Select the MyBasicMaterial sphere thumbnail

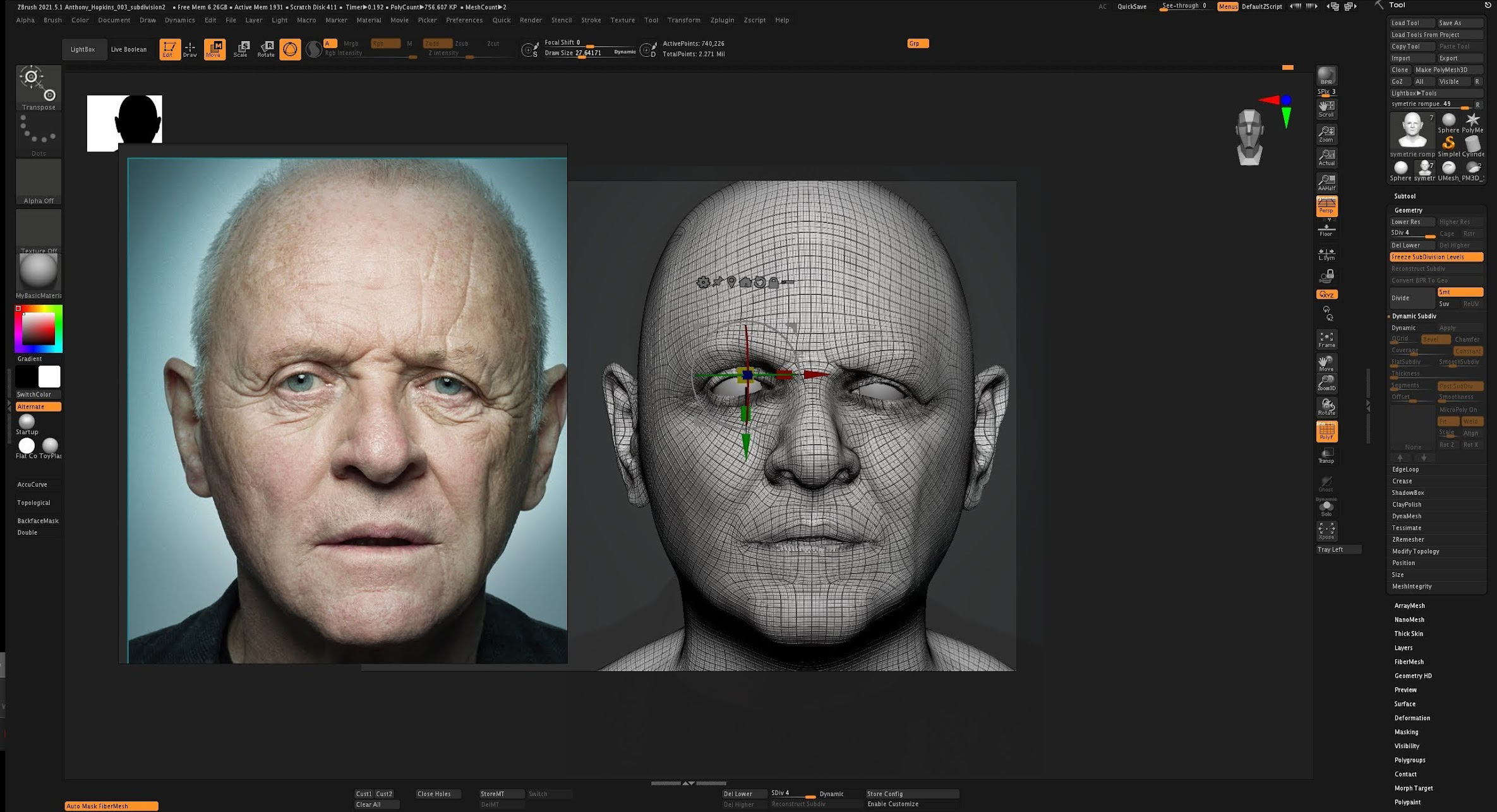coord(39,272)
